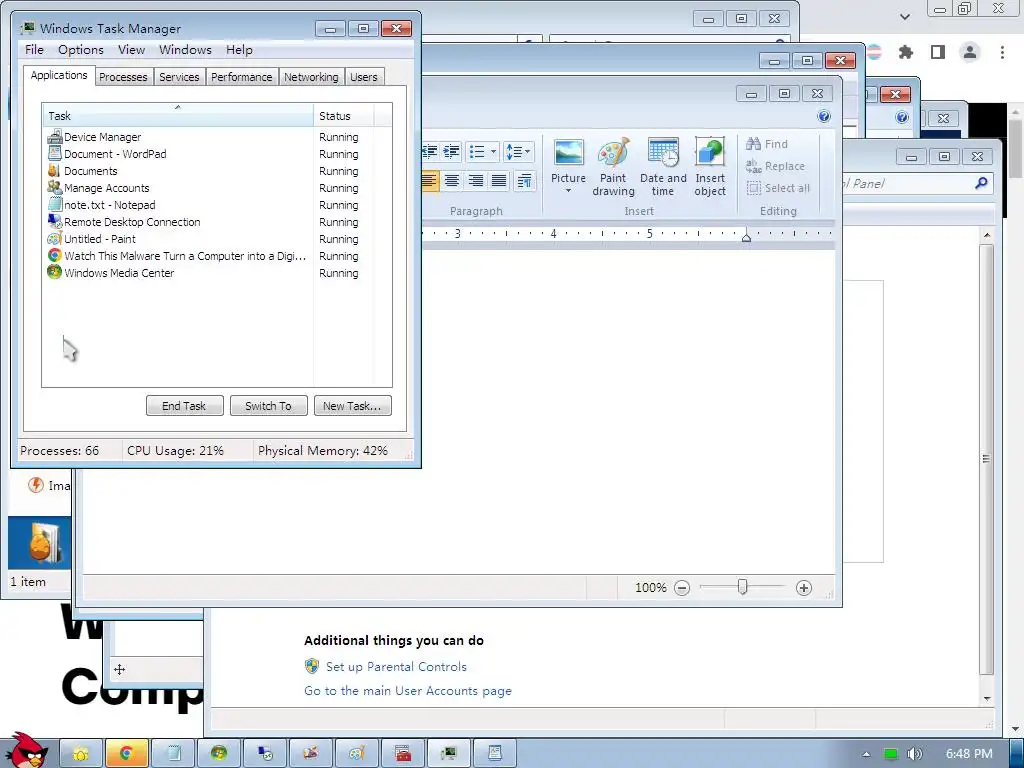The image size is (1024, 768).
Task: Select Untitled - Paint task row
Action: click(217, 239)
